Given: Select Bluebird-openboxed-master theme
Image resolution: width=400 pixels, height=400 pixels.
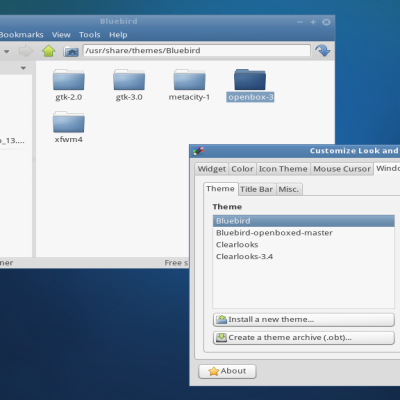Looking at the screenshot, I should click(304, 233).
